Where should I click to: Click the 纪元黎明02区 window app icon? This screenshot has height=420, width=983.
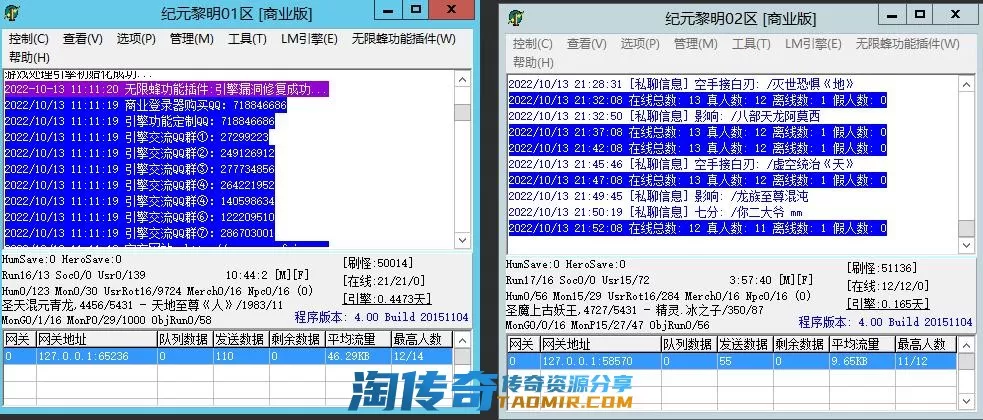click(516, 17)
